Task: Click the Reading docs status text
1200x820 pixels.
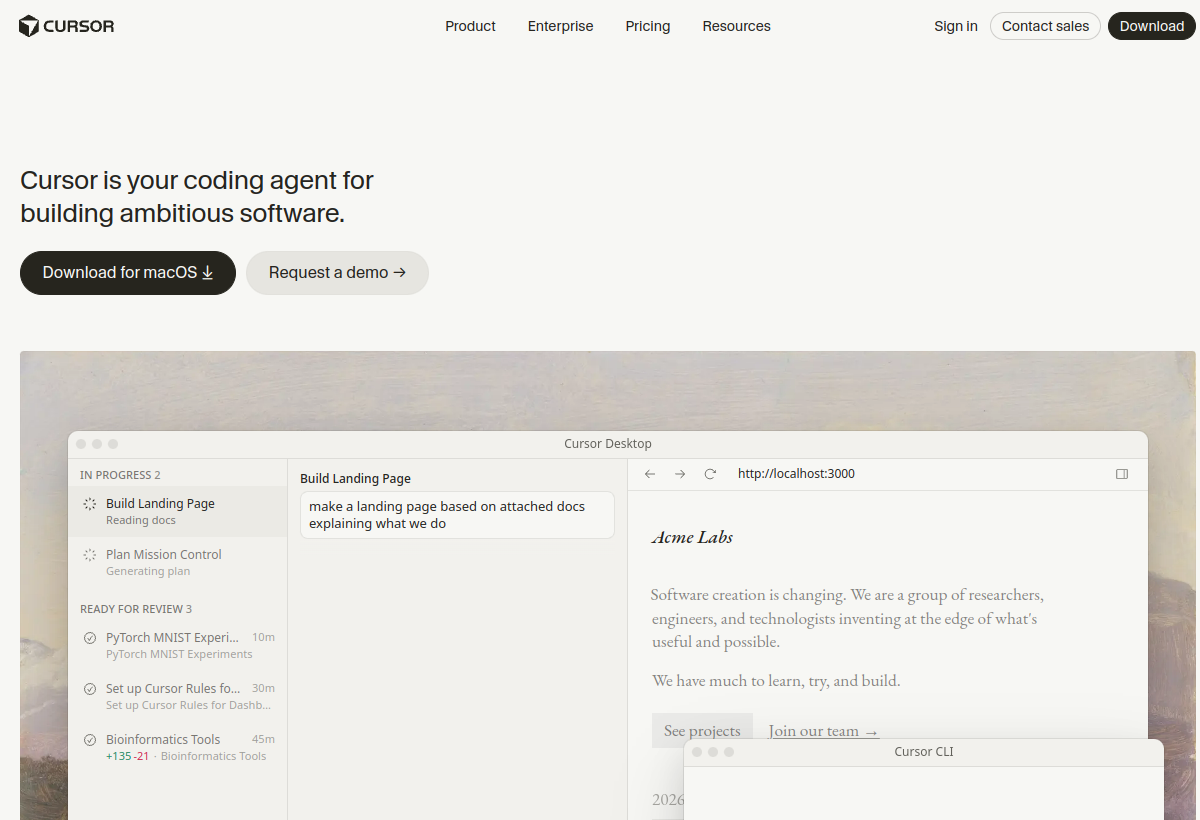Action: 141,520
